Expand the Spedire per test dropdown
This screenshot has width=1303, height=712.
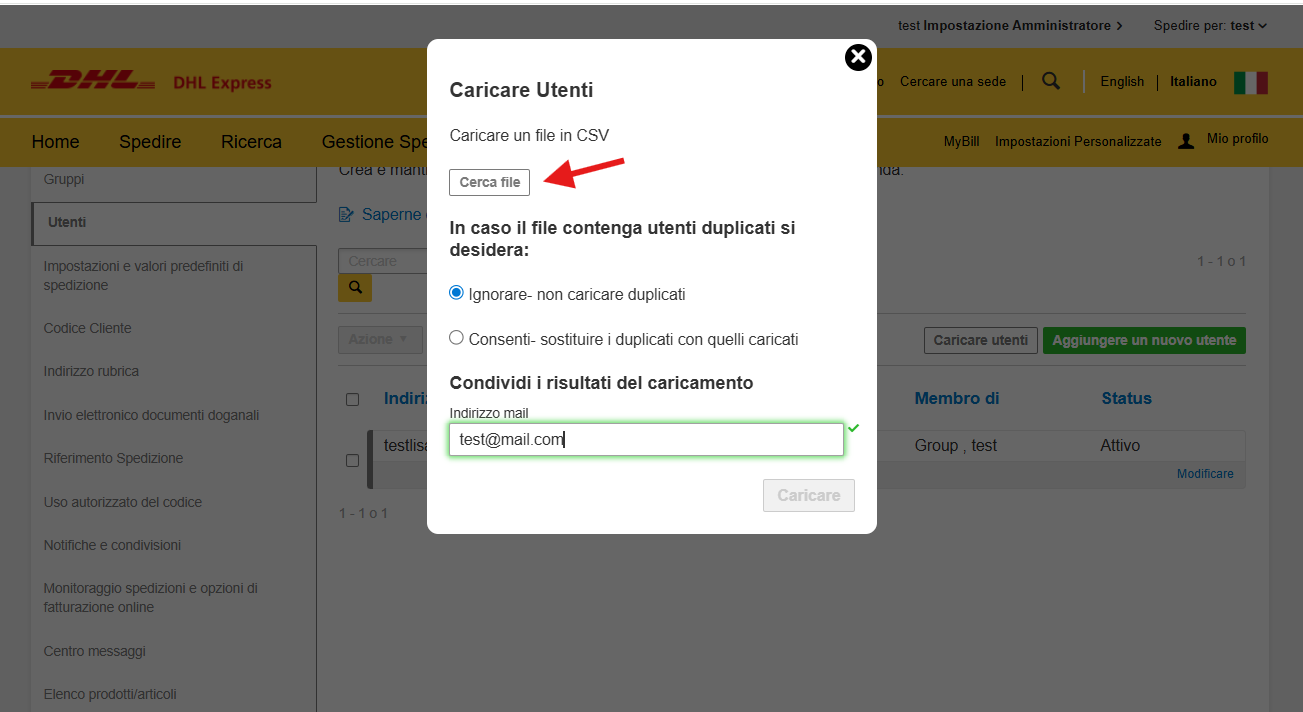tap(1210, 25)
